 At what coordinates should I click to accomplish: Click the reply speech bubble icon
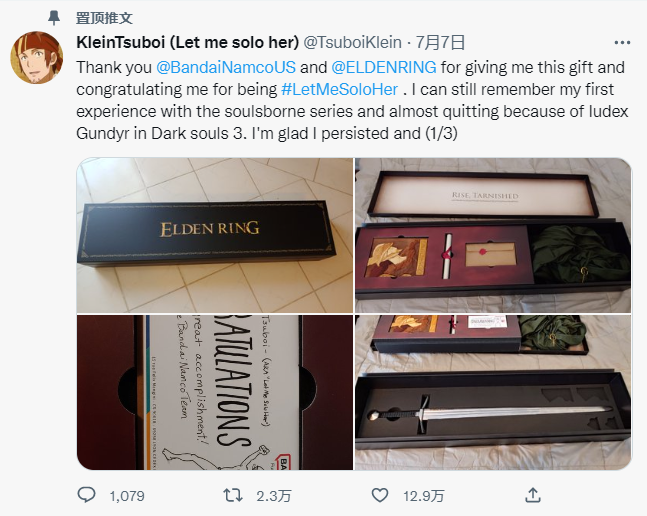click(86, 495)
